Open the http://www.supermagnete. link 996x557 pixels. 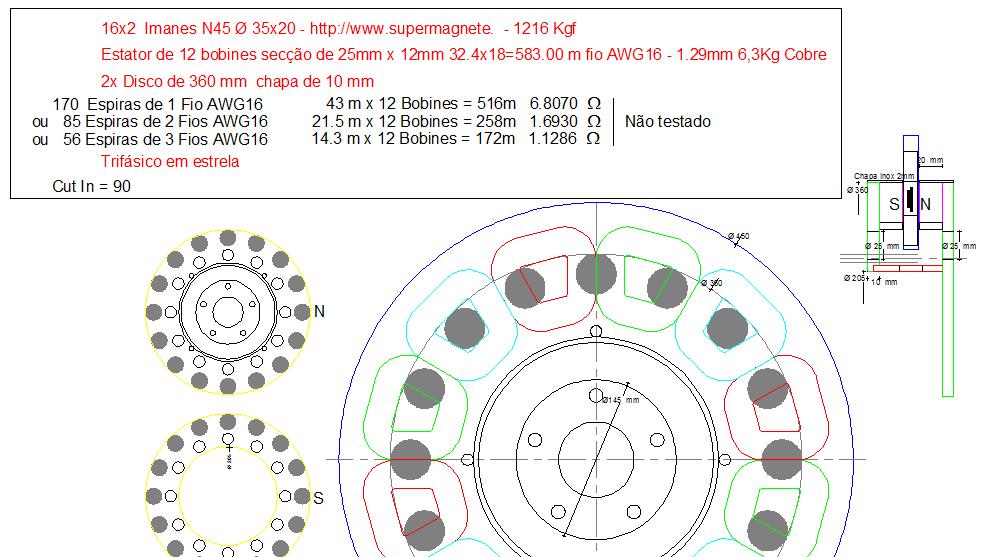click(x=401, y=29)
